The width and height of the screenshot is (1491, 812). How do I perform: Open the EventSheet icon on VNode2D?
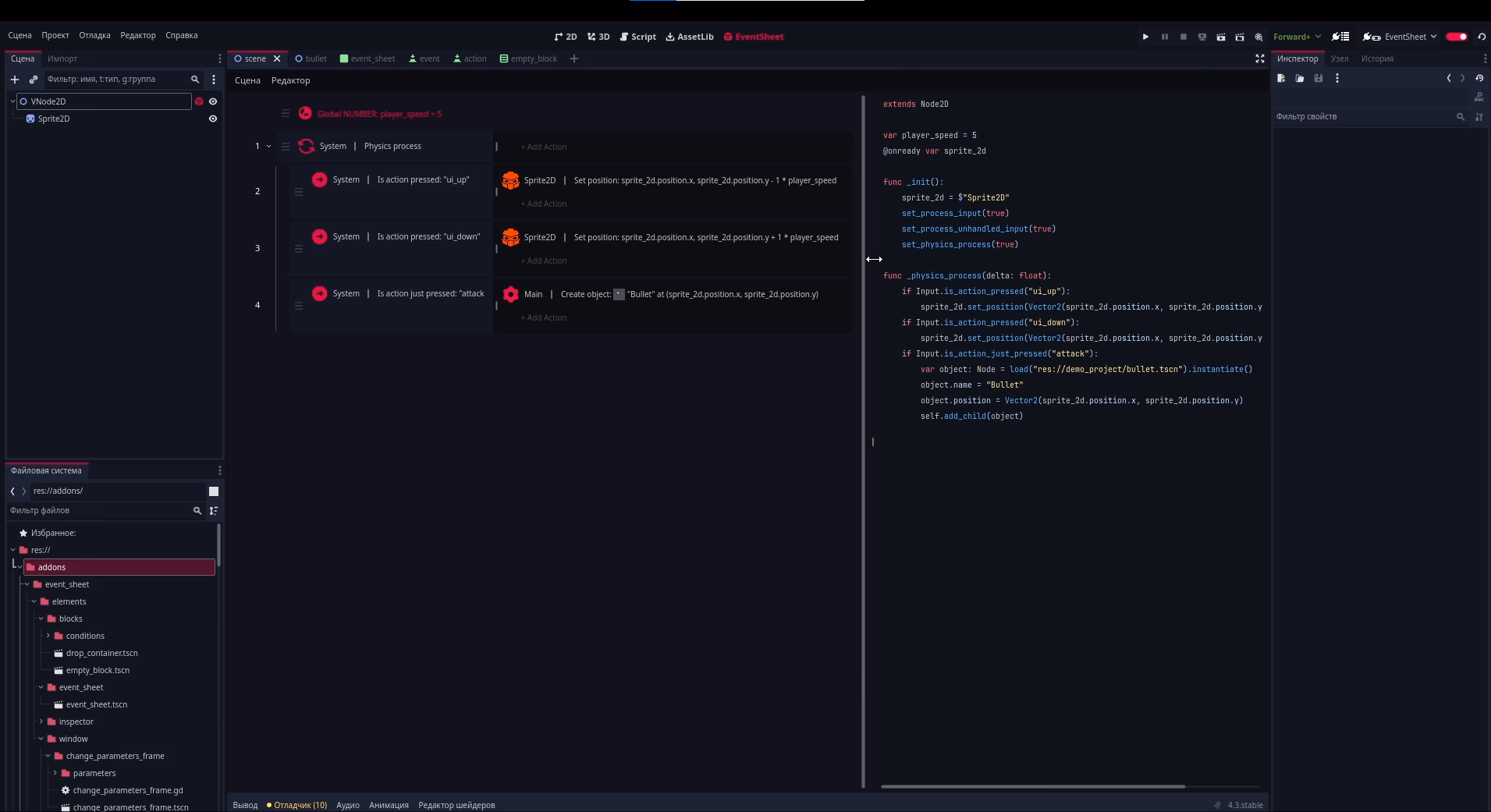pos(199,101)
